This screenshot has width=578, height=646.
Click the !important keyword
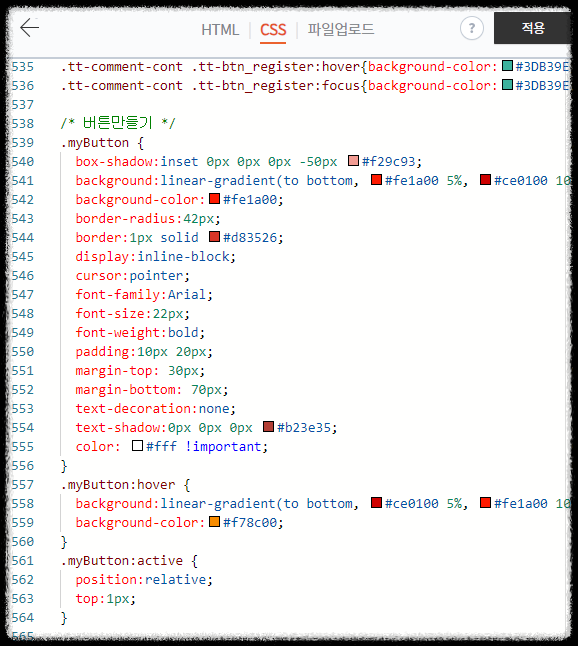pyautogui.click(x=222, y=447)
